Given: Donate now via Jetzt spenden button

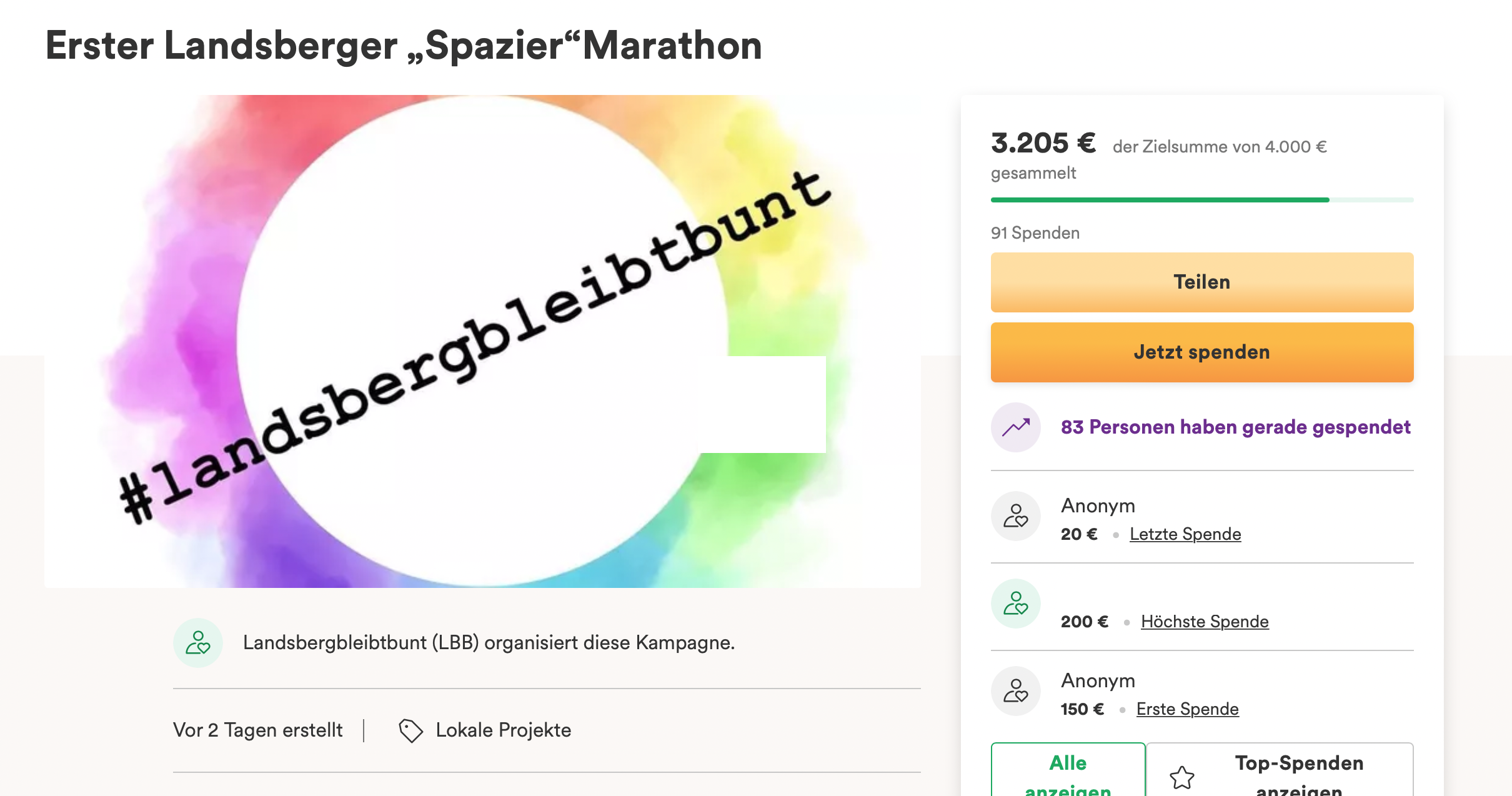Looking at the screenshot, I should 1202,352.
